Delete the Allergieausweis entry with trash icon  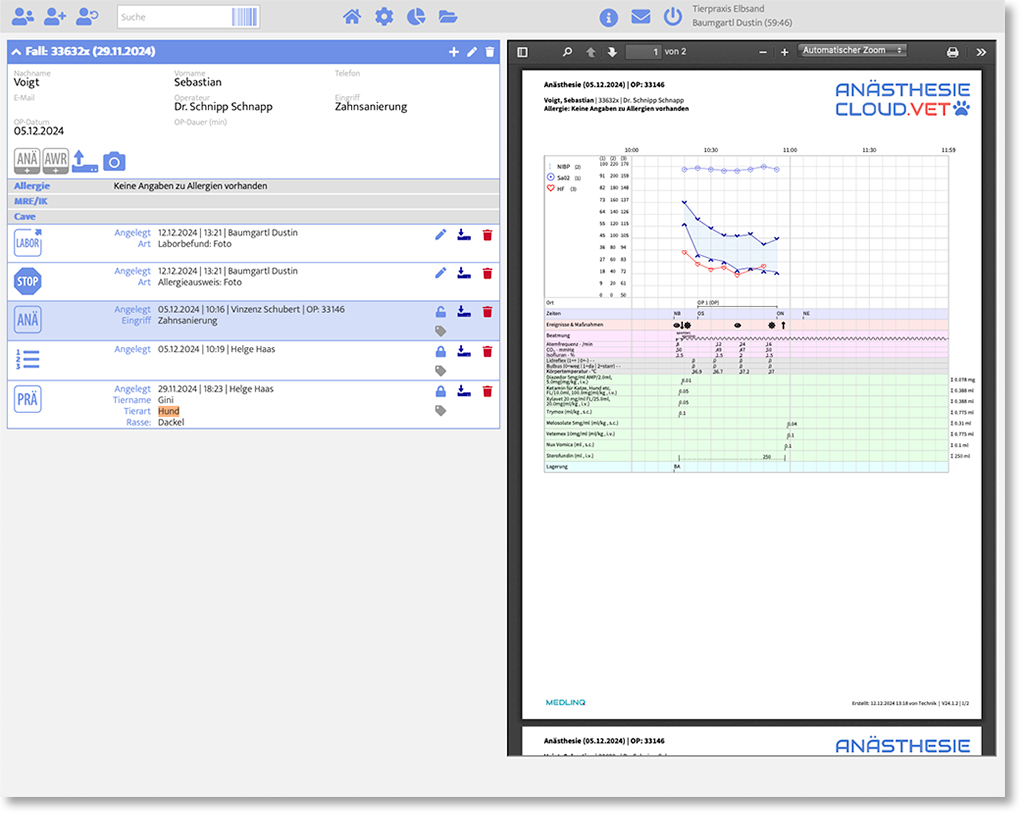click(x=487, y=273)
